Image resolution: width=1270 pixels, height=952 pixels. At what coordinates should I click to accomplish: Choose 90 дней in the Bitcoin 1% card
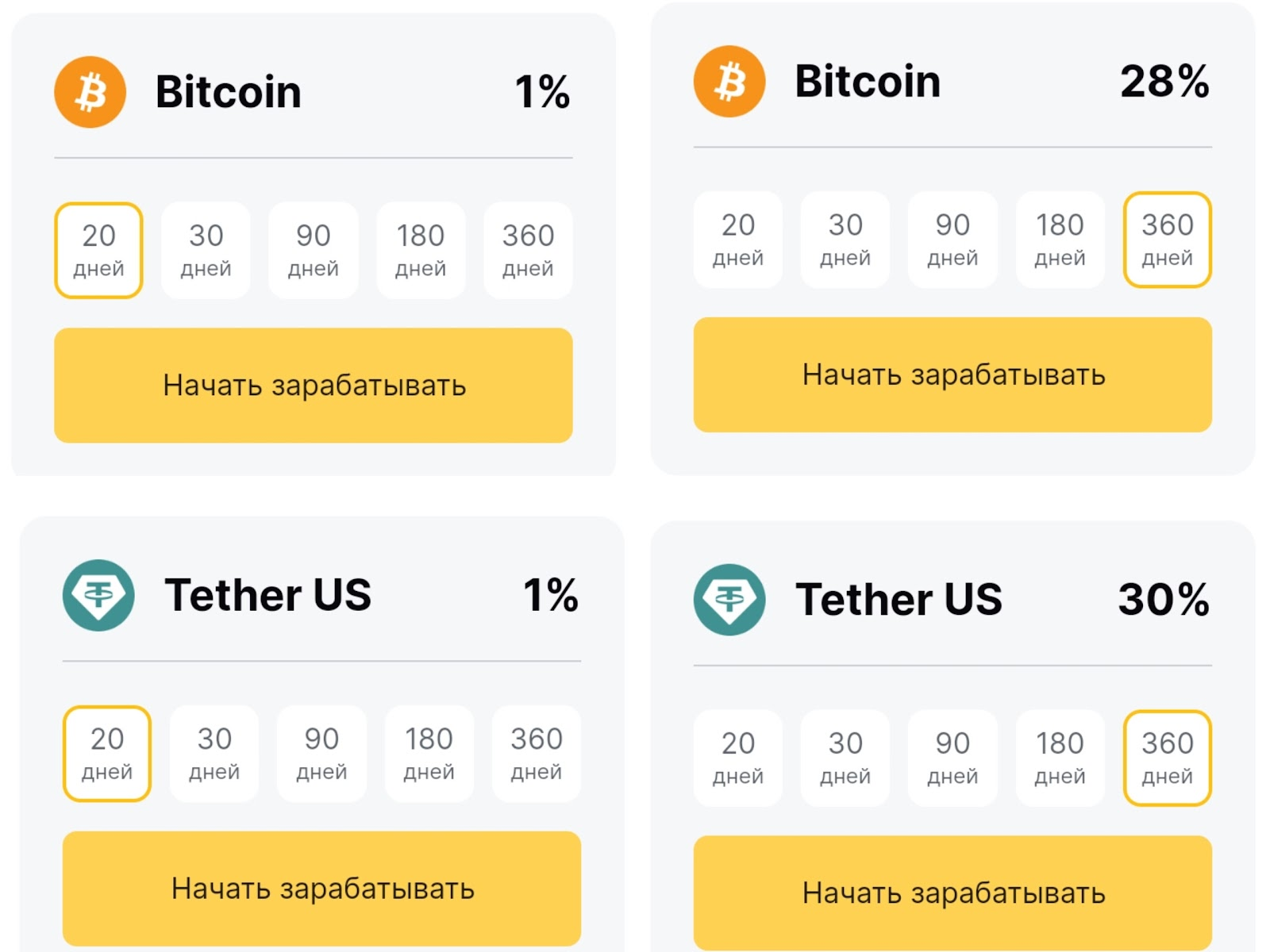(x=314, y=250)
